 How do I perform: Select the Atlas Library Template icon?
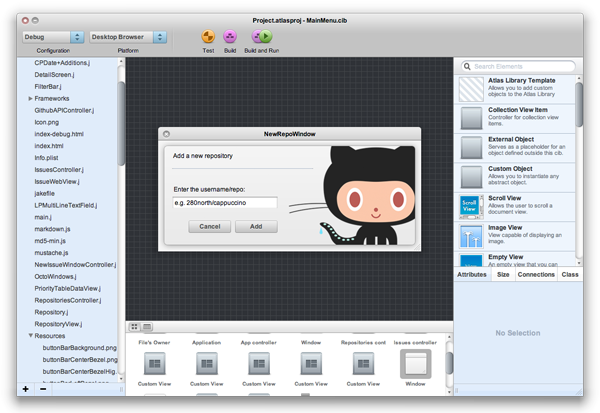click(471, 89)
